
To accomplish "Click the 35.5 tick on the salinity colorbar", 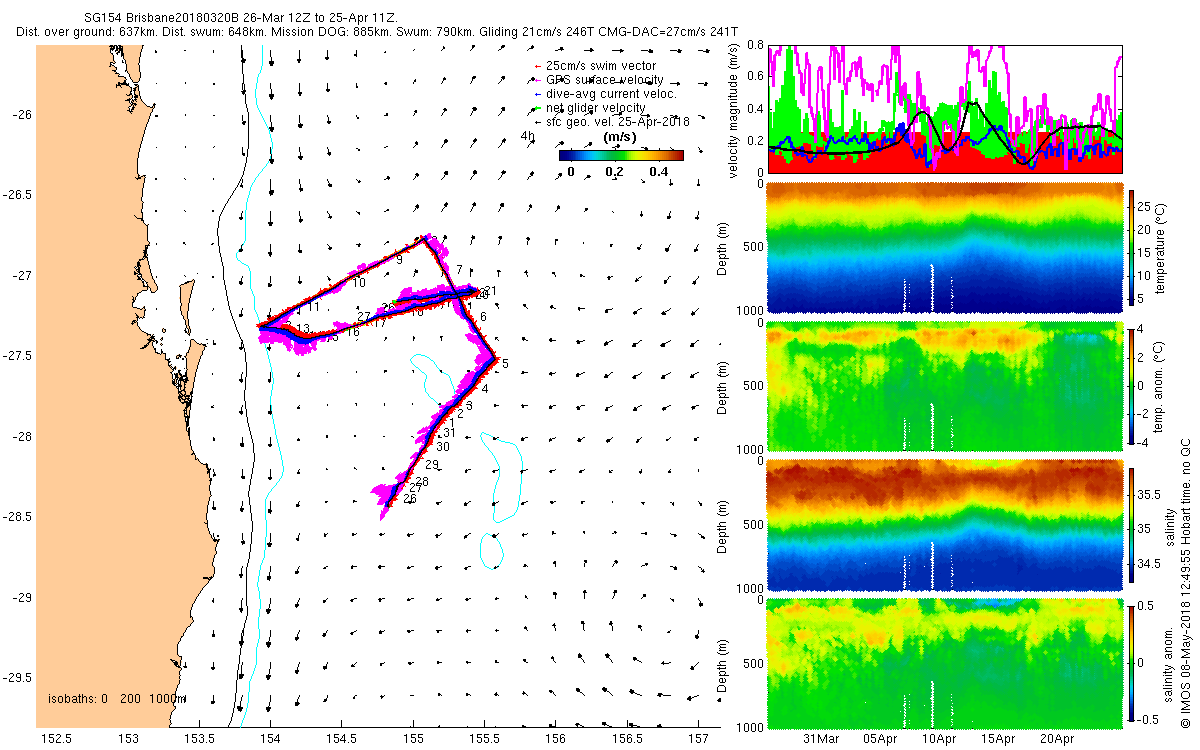I will point(1151,495).
